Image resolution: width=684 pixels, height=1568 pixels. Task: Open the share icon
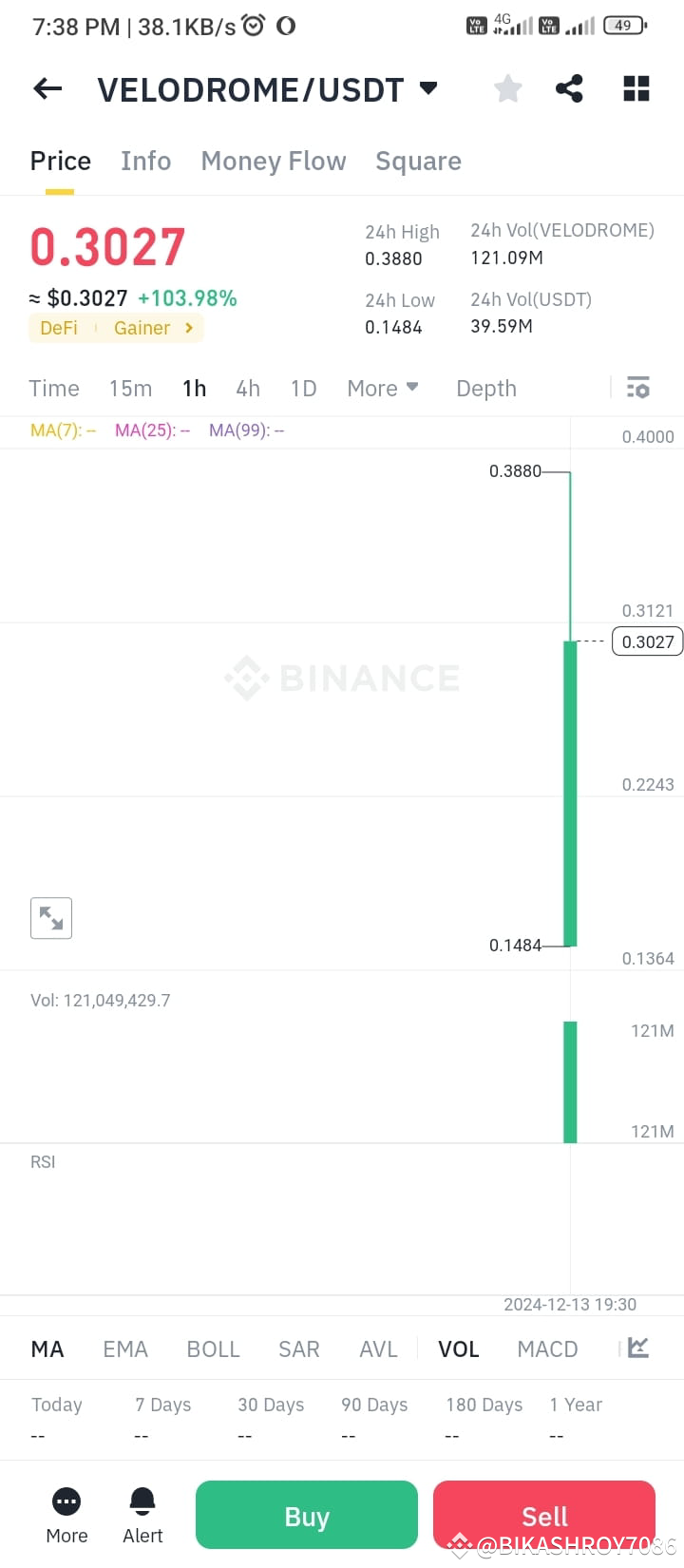click(569, 89)
